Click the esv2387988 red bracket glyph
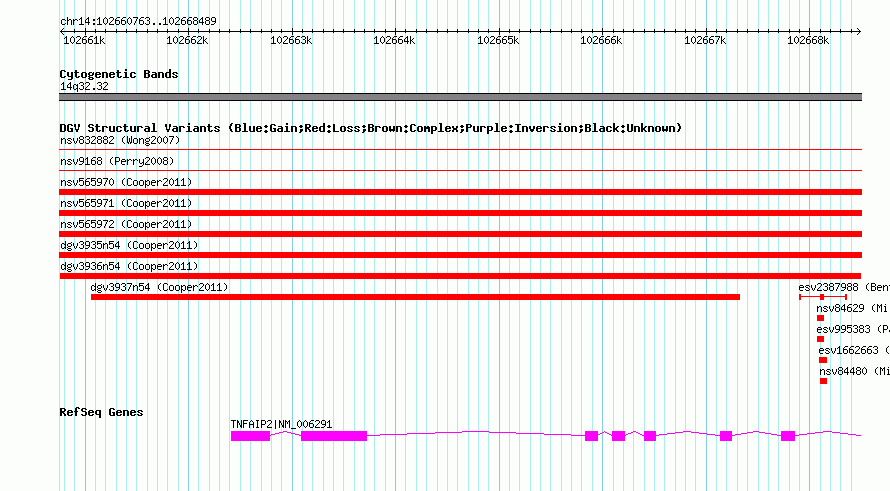890x491 pixels. click(823, 297)
